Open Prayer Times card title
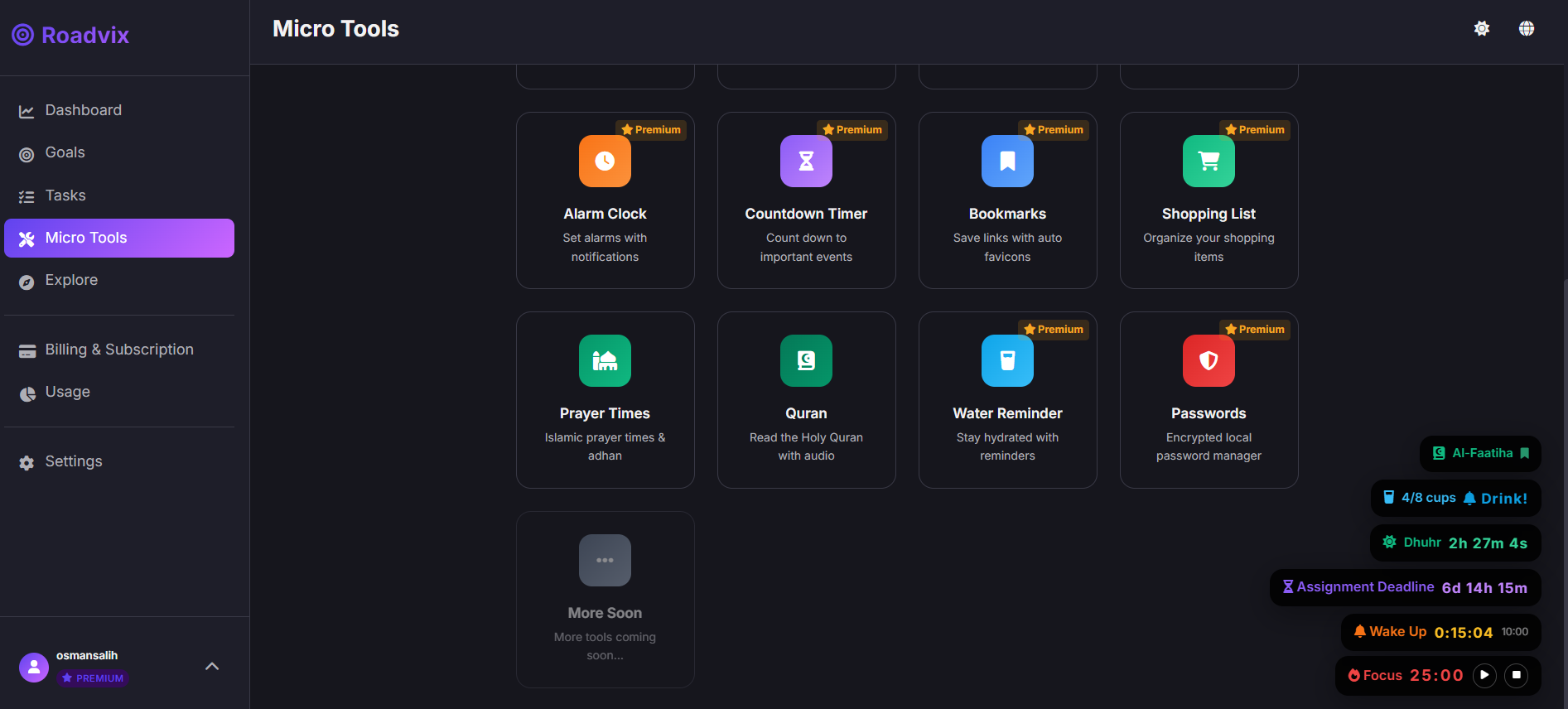1568x709 pixels. [x=605, y=413]
